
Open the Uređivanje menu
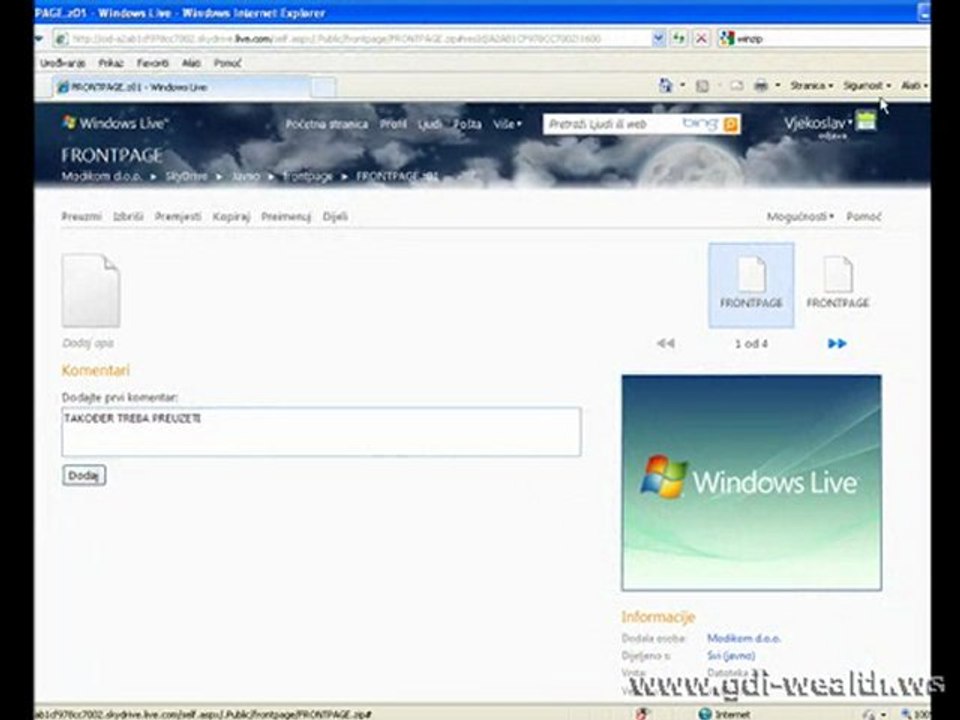pyautogui.click(x=62, y=63)
